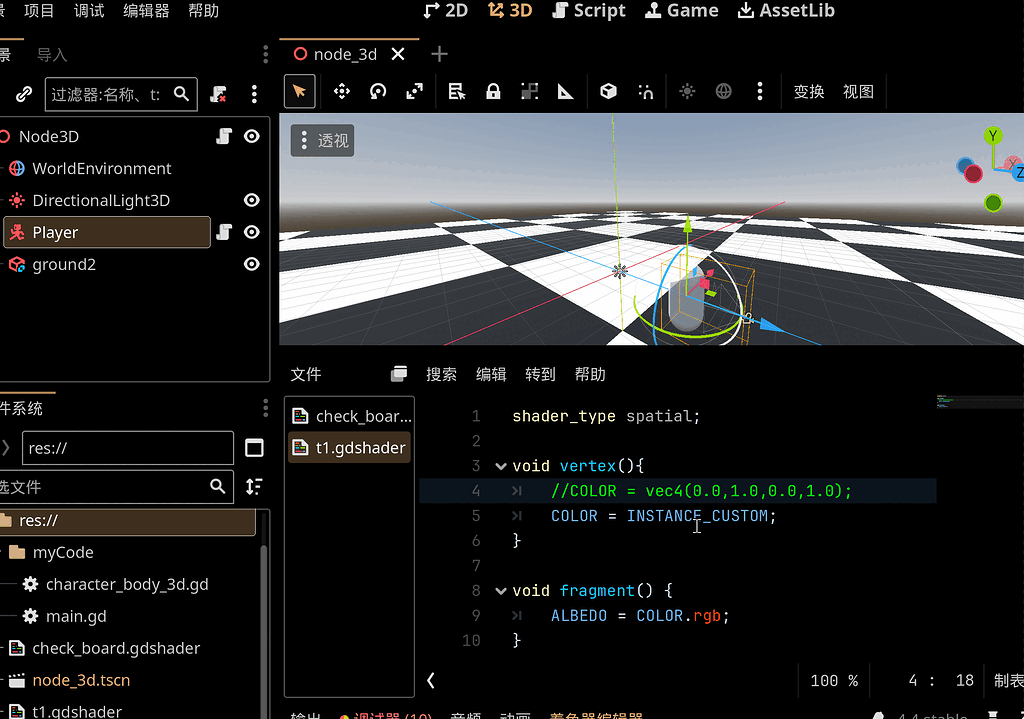Open AssetLib from the top bar

786,11
